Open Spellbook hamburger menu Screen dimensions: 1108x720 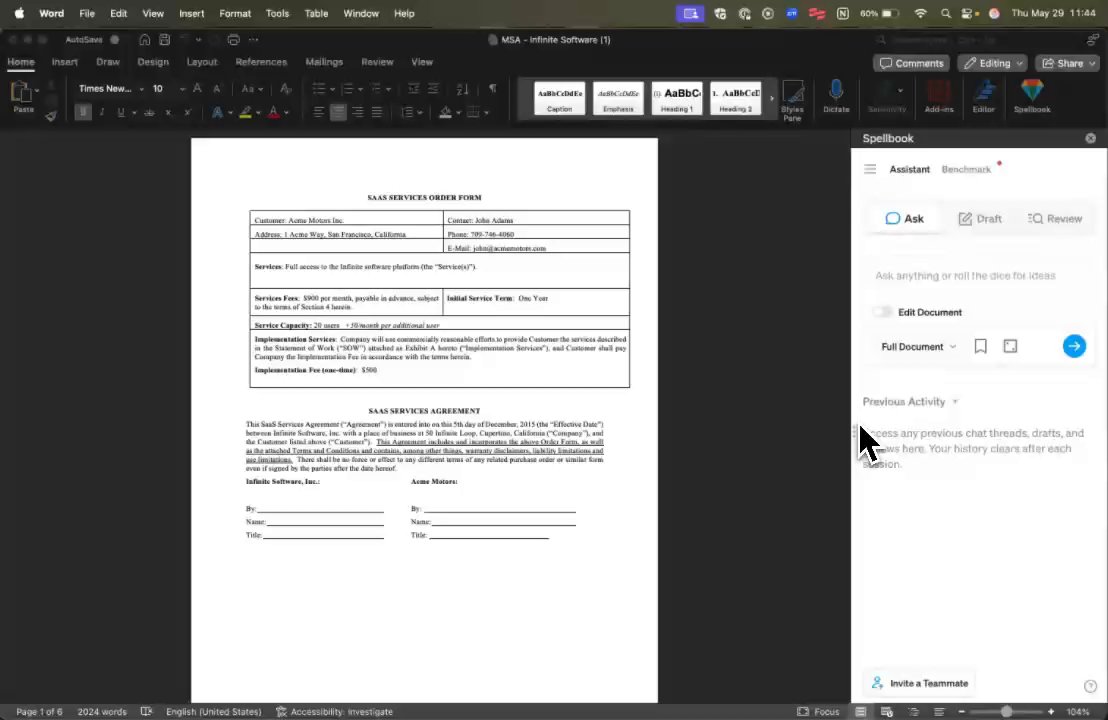click(x=870, y=169)
